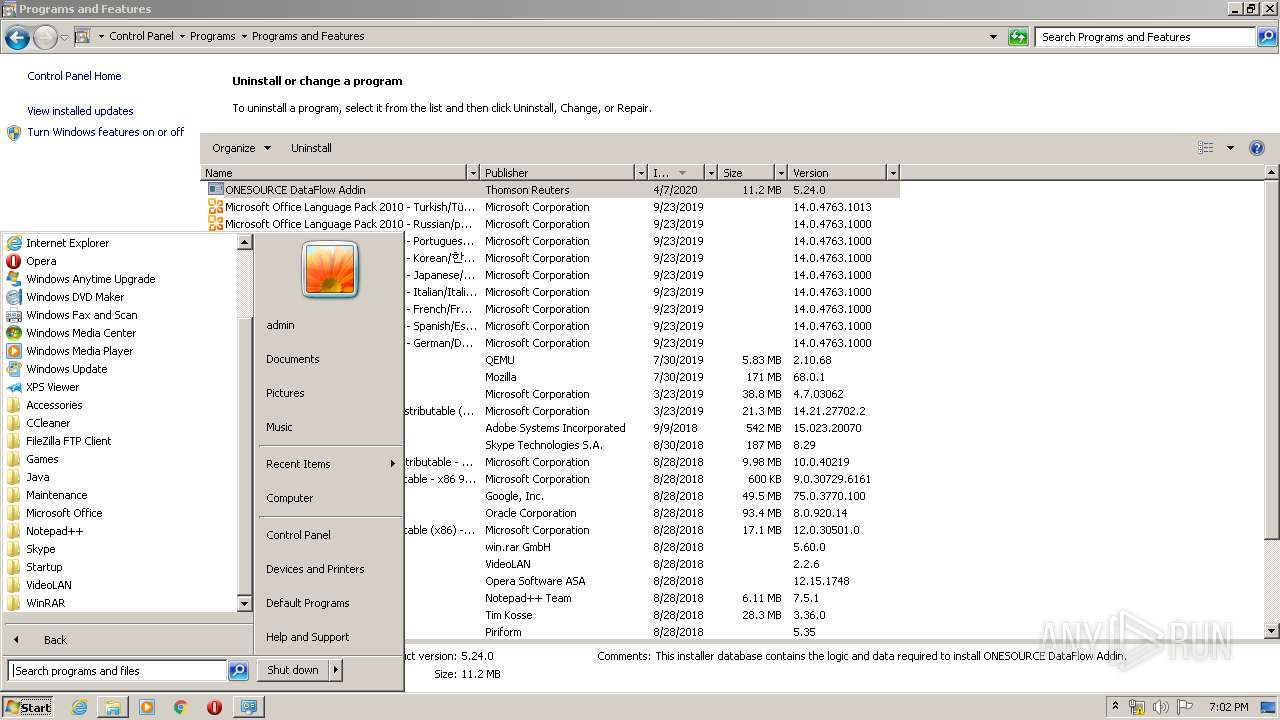Open Windows Fax and Scan
This screenshot has height=720, width=1280.
81,315
